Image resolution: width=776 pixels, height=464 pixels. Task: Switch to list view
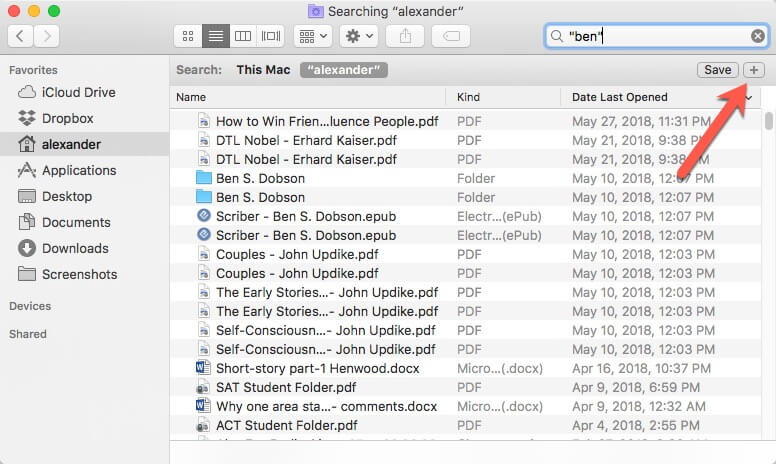pyautogui.click(x=216, y=36)
